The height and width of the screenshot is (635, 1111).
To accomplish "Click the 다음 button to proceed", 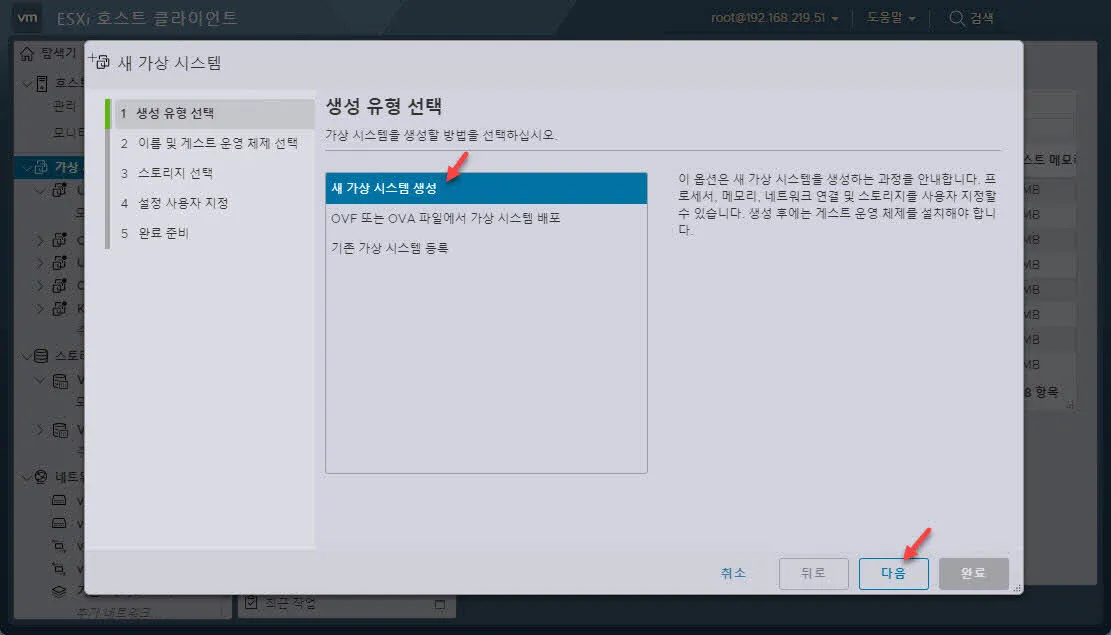I will click(894, 573).
